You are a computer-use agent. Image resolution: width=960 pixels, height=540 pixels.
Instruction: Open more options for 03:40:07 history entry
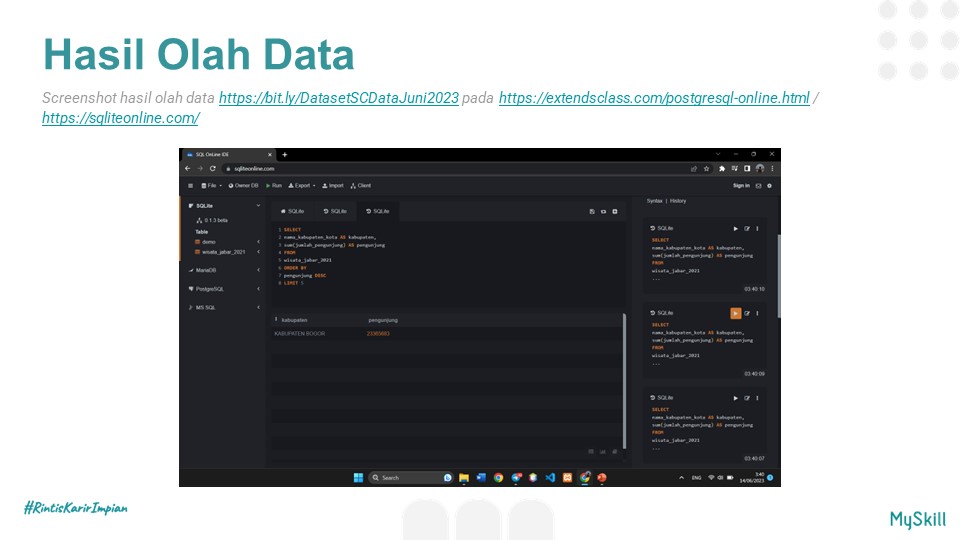click(757, 398)
